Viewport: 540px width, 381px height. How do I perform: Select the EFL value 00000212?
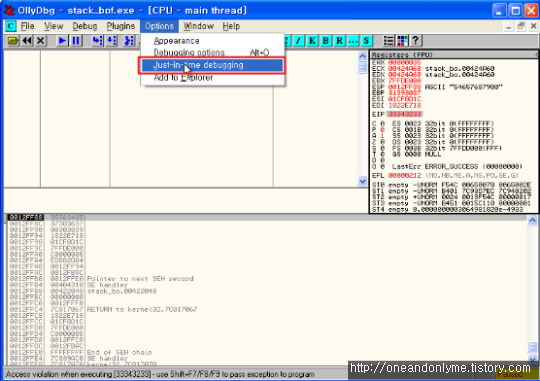(x=405, y=176)
